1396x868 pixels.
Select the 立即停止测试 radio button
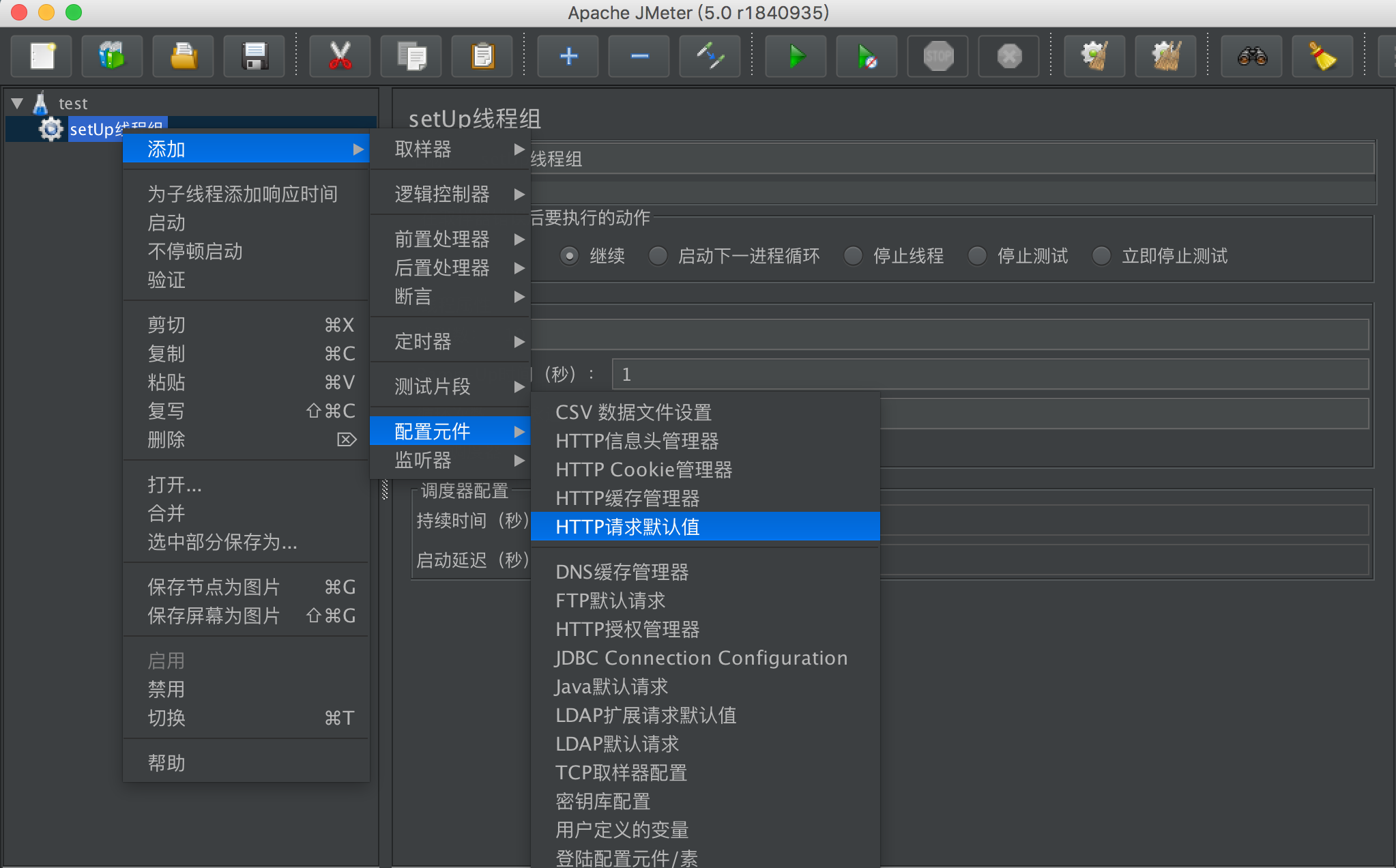click(1101, 257)
